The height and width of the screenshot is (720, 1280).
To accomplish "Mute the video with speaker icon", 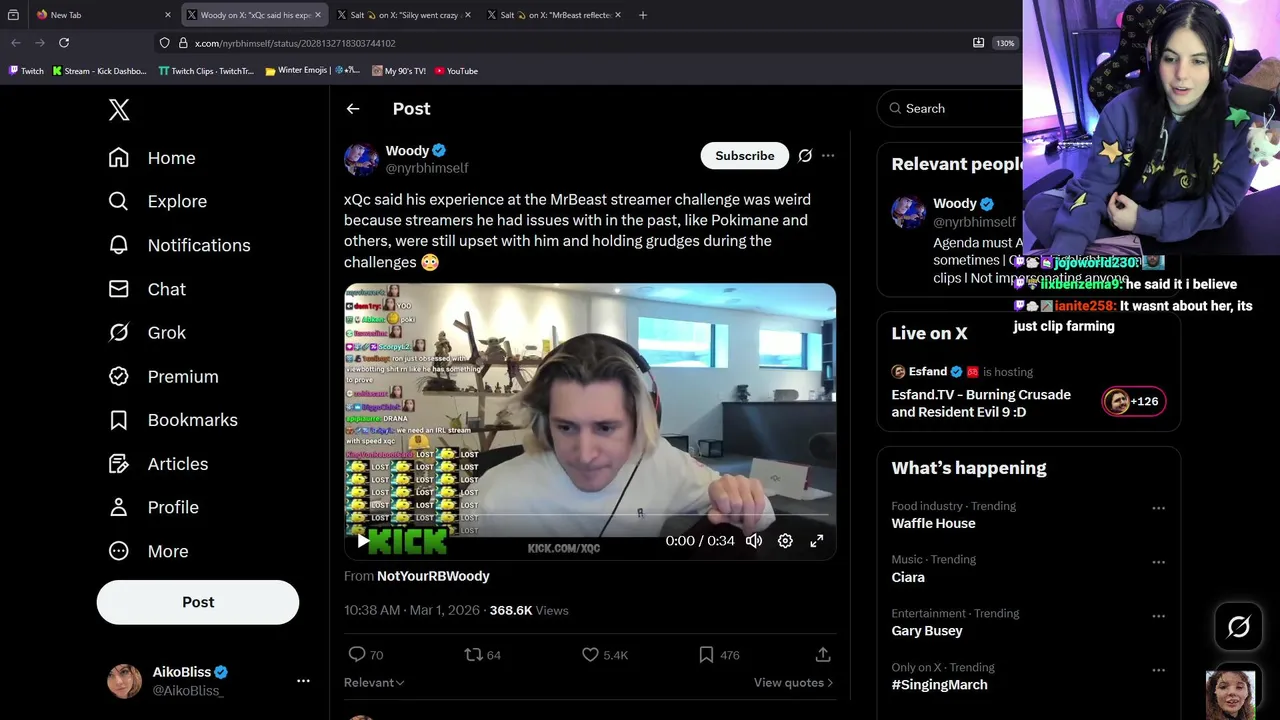I will pos(754,541).
